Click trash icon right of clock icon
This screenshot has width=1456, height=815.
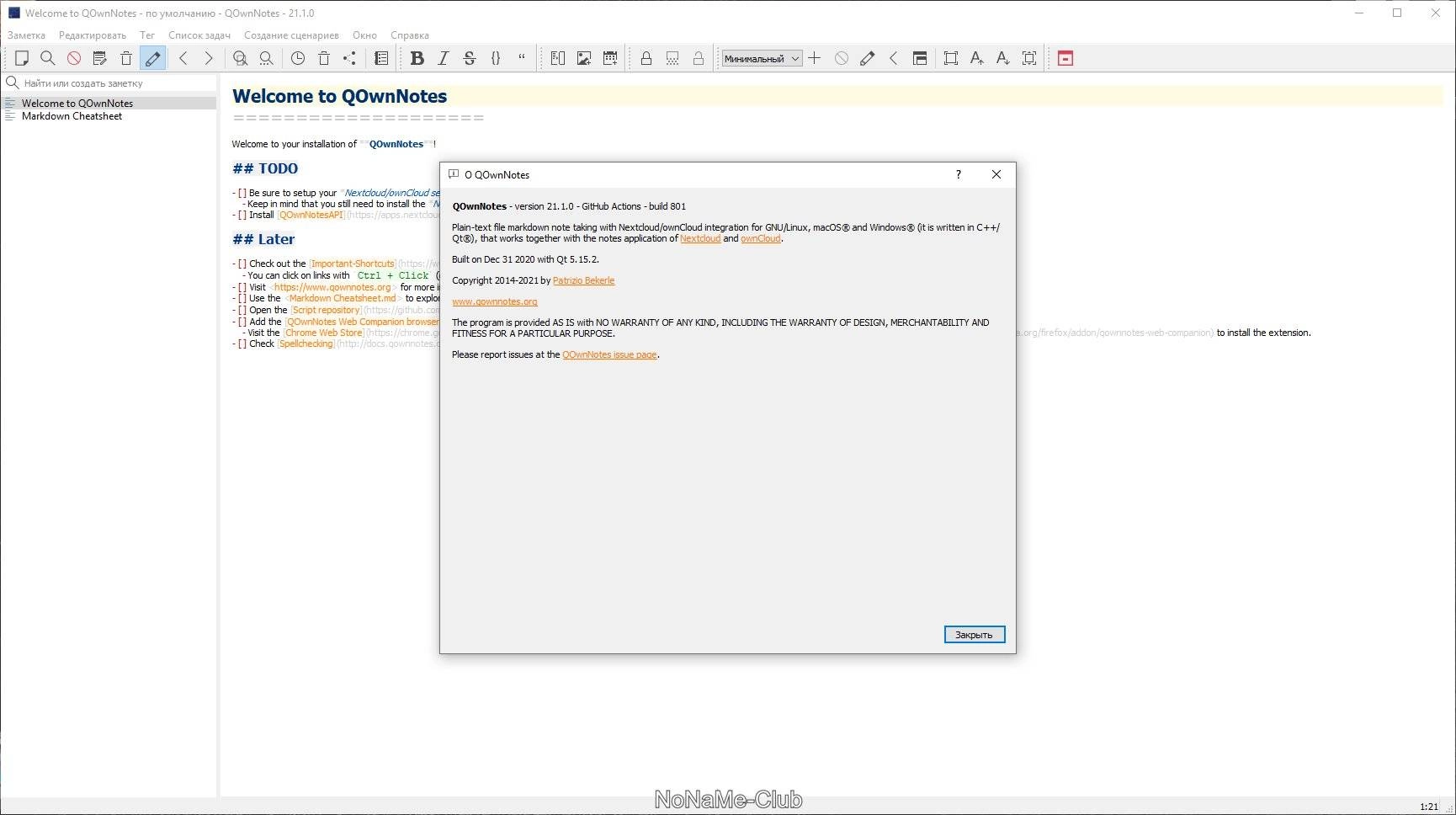point(324,58)
